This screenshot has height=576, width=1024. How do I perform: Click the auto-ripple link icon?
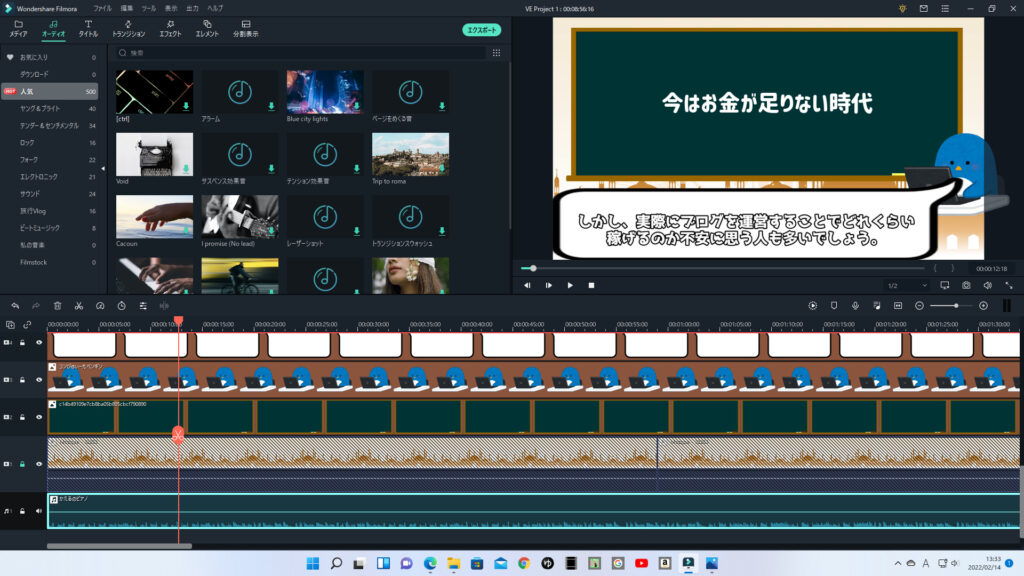(x=27, y=325)
